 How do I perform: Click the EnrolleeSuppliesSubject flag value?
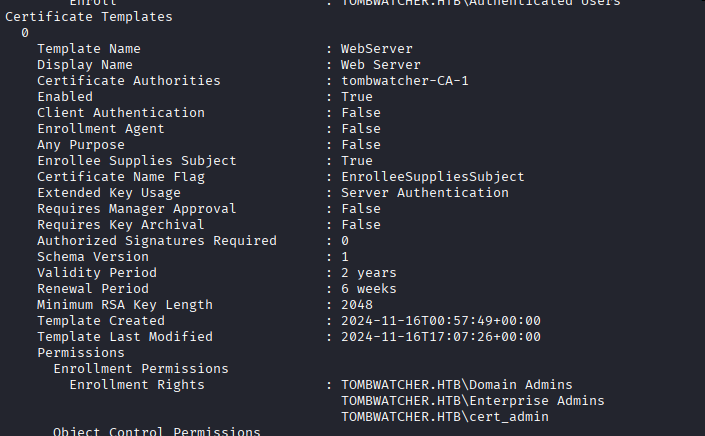(432, 177)
